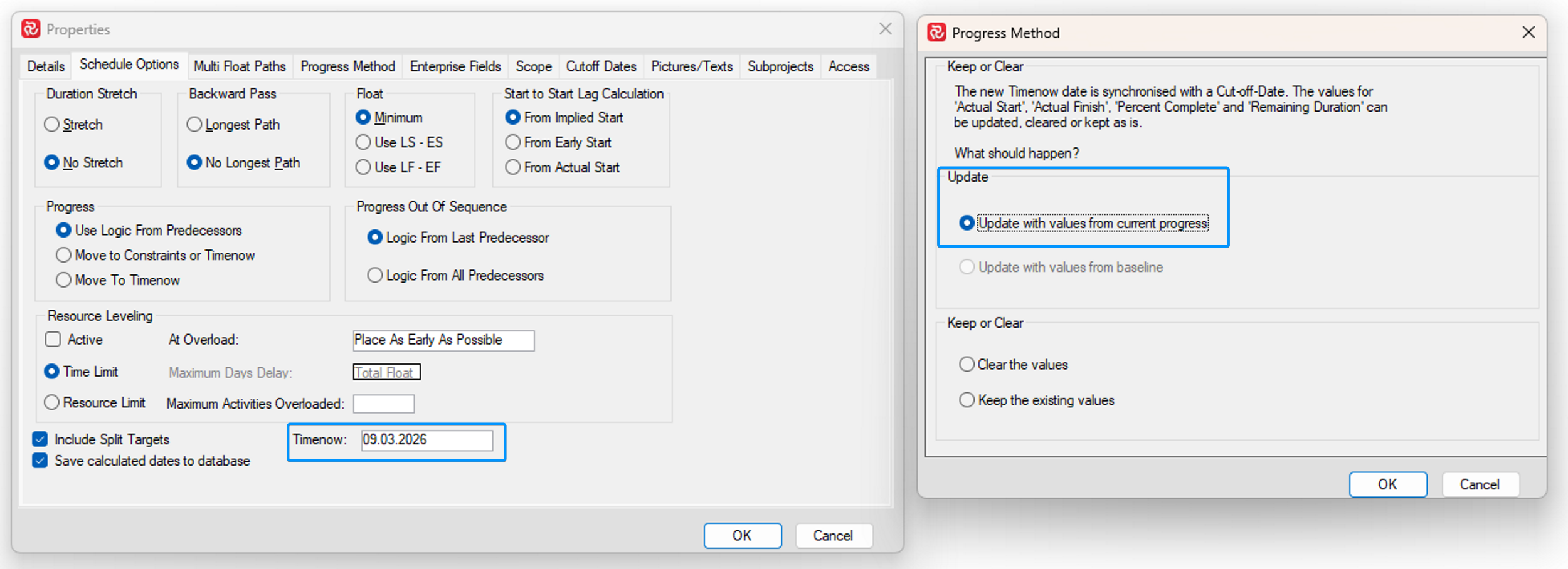Click the Timenow date field
1568x569 pixels.
click(x=426, y=440)
